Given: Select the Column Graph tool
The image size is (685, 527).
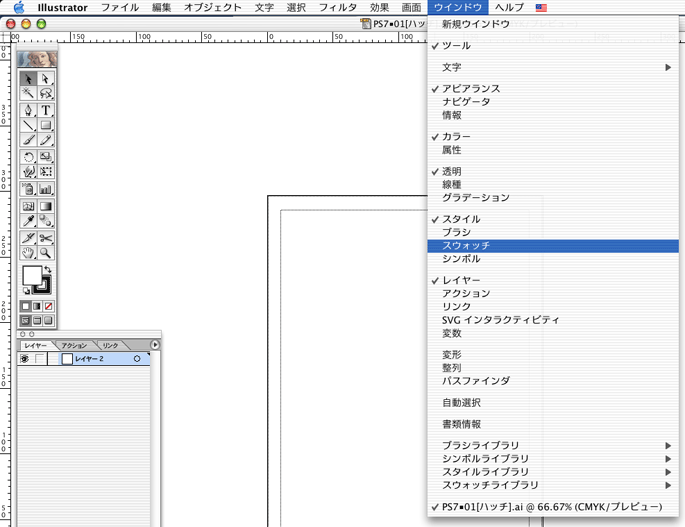Looking at the screenshot, I should (x=46, y=189).
